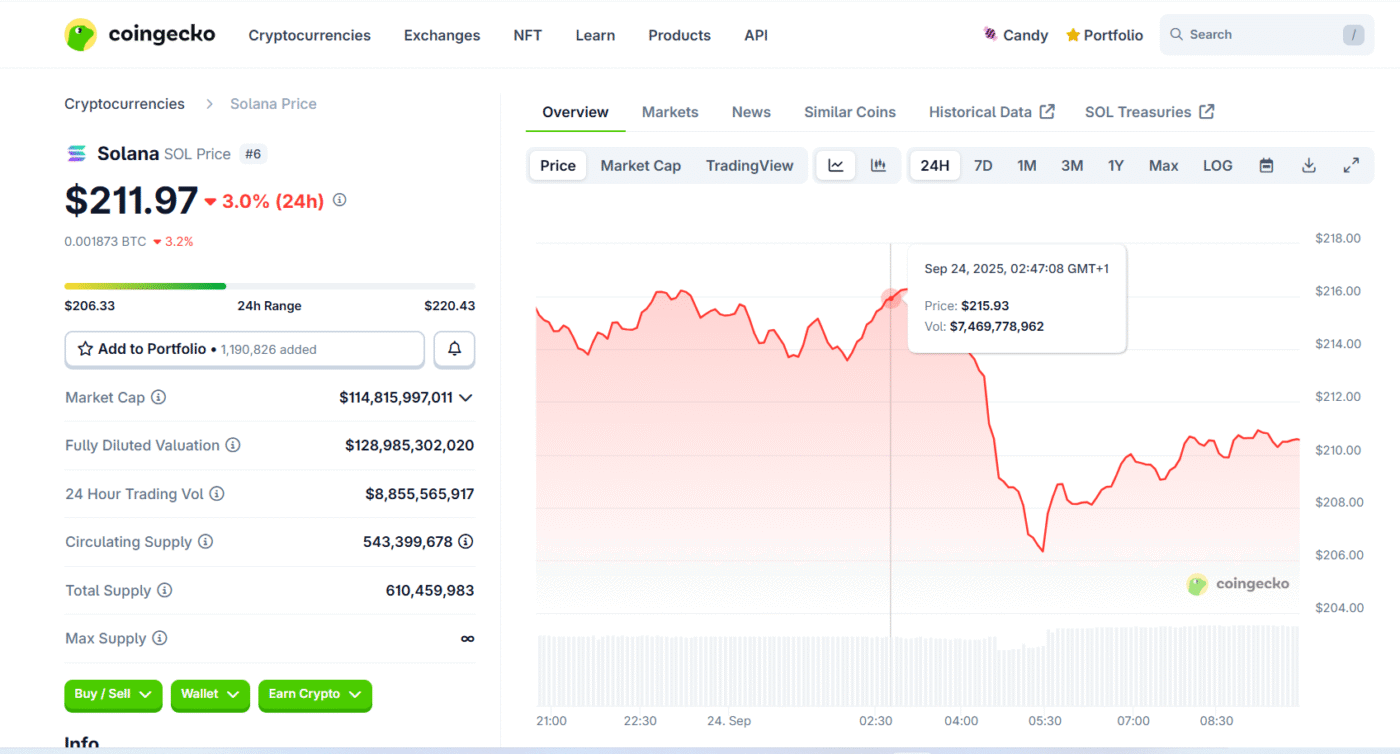The image size is (1400, 754).
Task: Open the Earn Crypto dropdown
Action: [314, 694]
